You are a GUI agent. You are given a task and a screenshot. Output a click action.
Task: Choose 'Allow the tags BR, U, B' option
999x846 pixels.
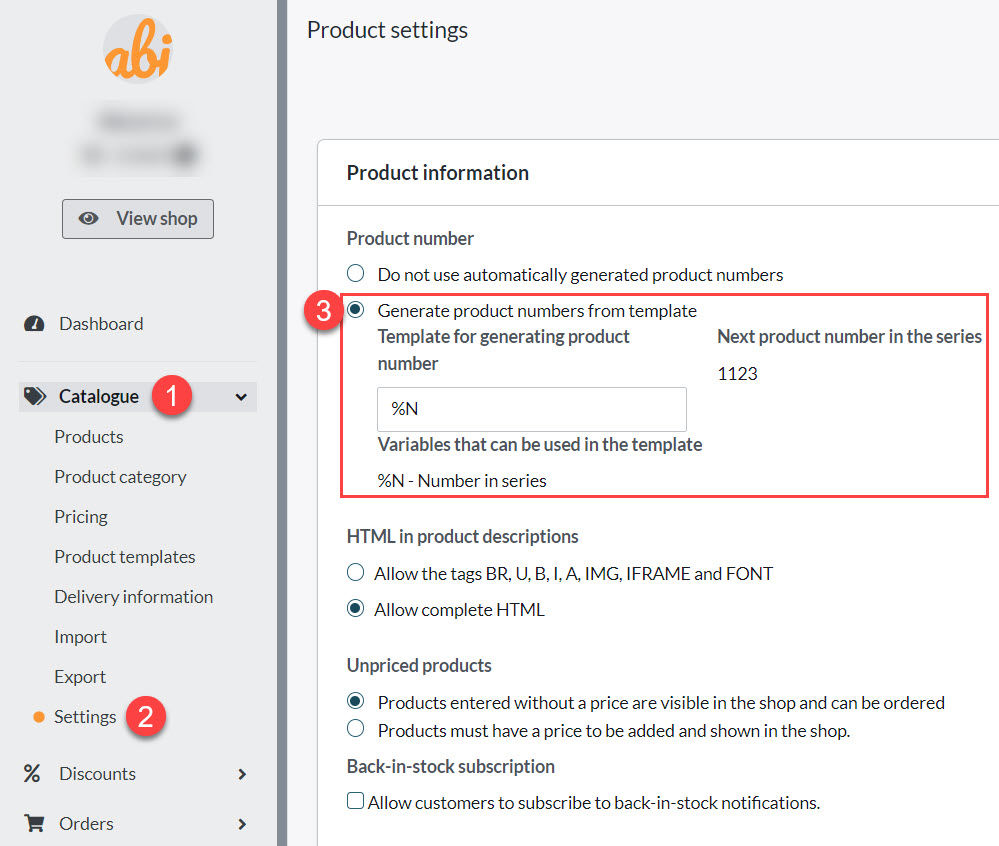355,574
